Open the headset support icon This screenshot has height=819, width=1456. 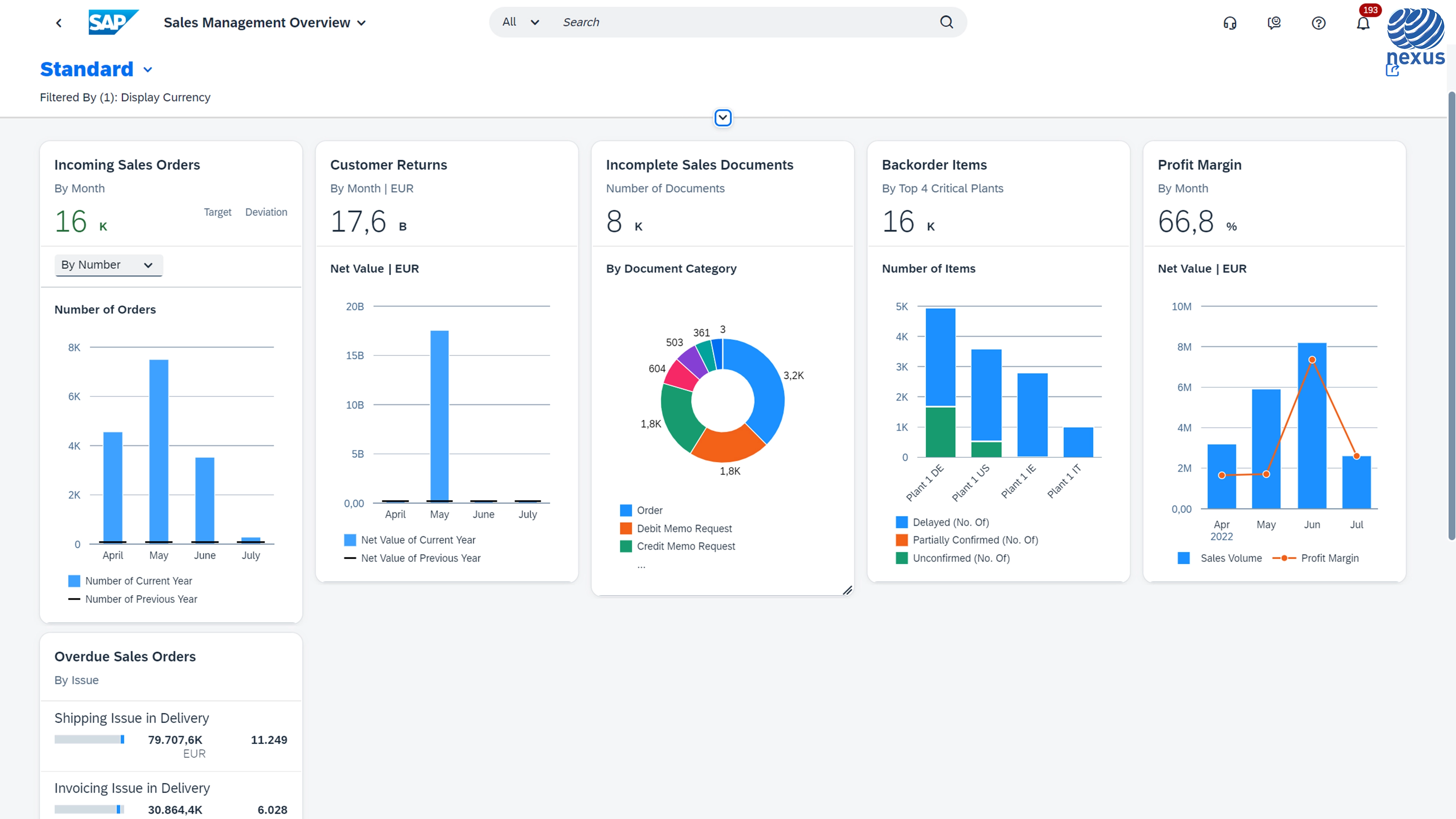(x=1229, y=23)
